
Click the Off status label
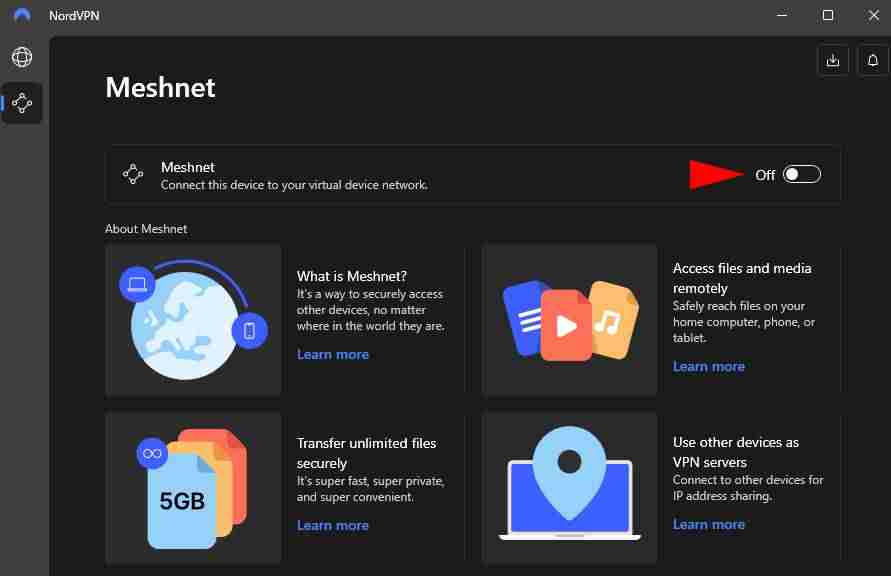pyautogui.click(x=765, y=175)
